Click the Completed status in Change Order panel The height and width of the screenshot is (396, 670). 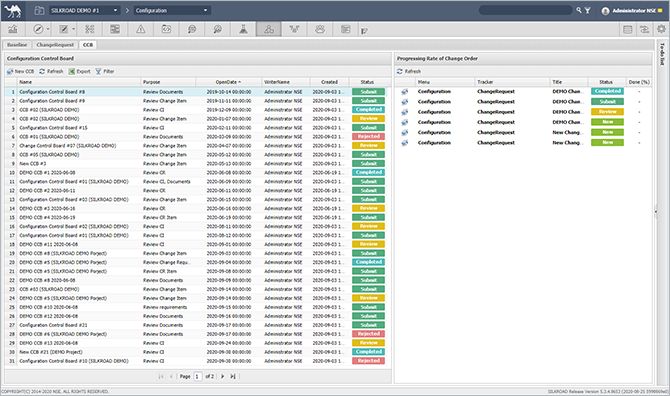(607, 91)
